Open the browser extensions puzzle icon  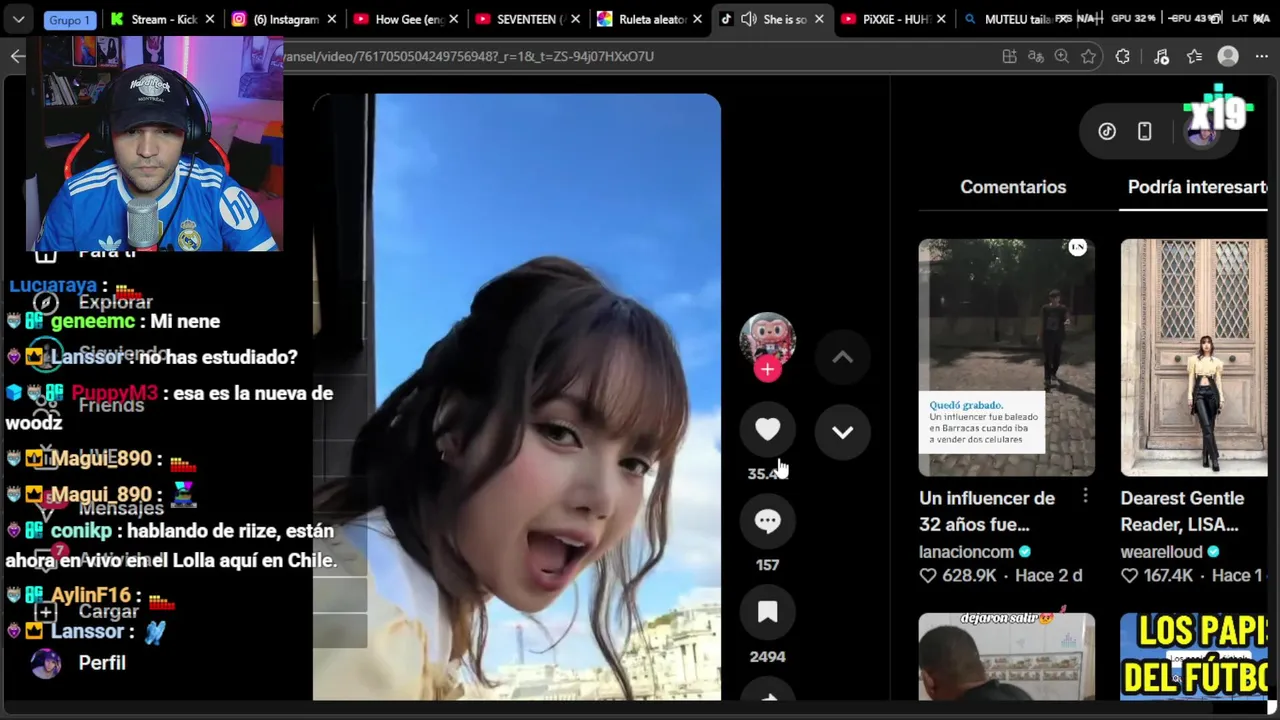tap(1123, 57)
